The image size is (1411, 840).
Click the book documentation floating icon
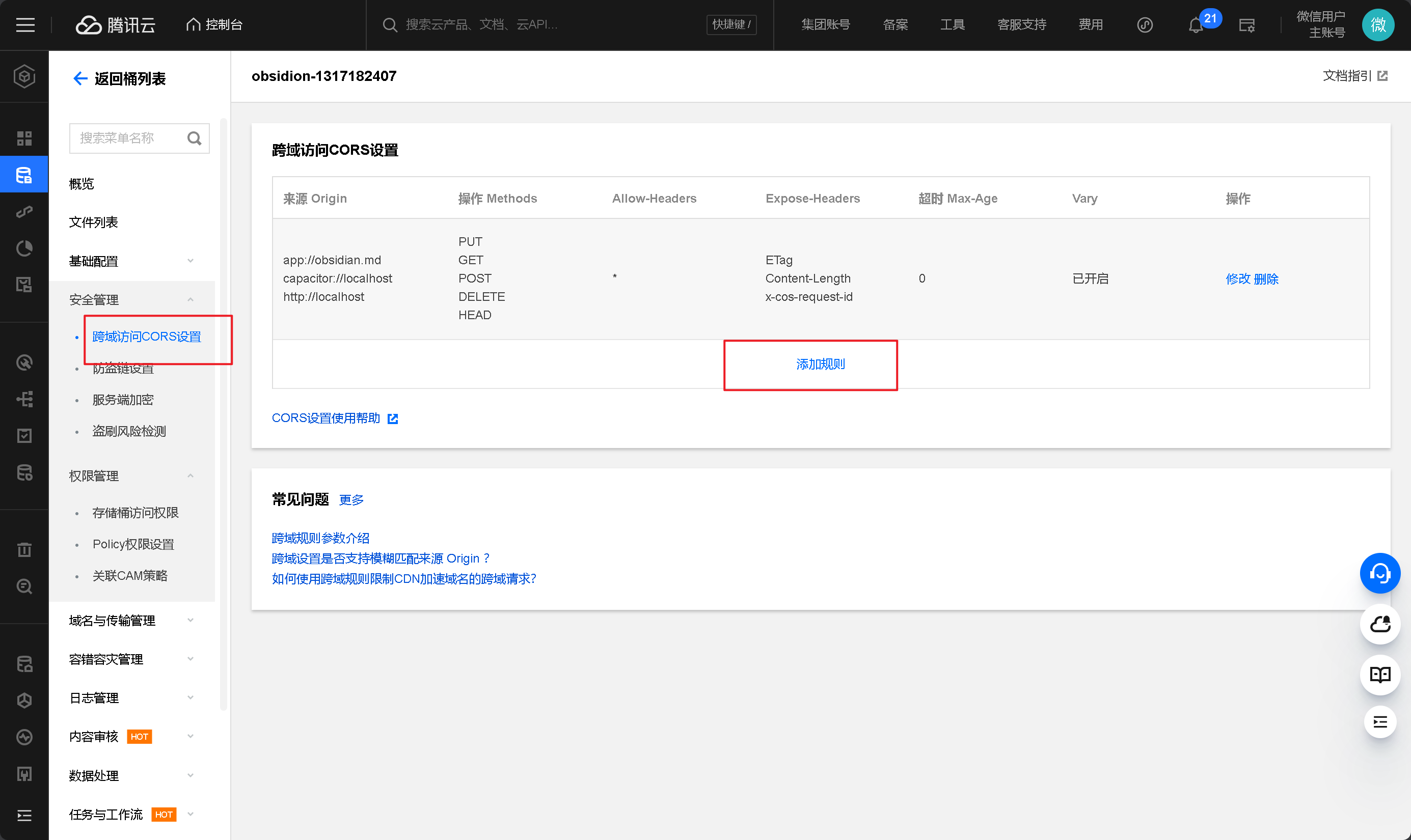[x=1379, y=674]
